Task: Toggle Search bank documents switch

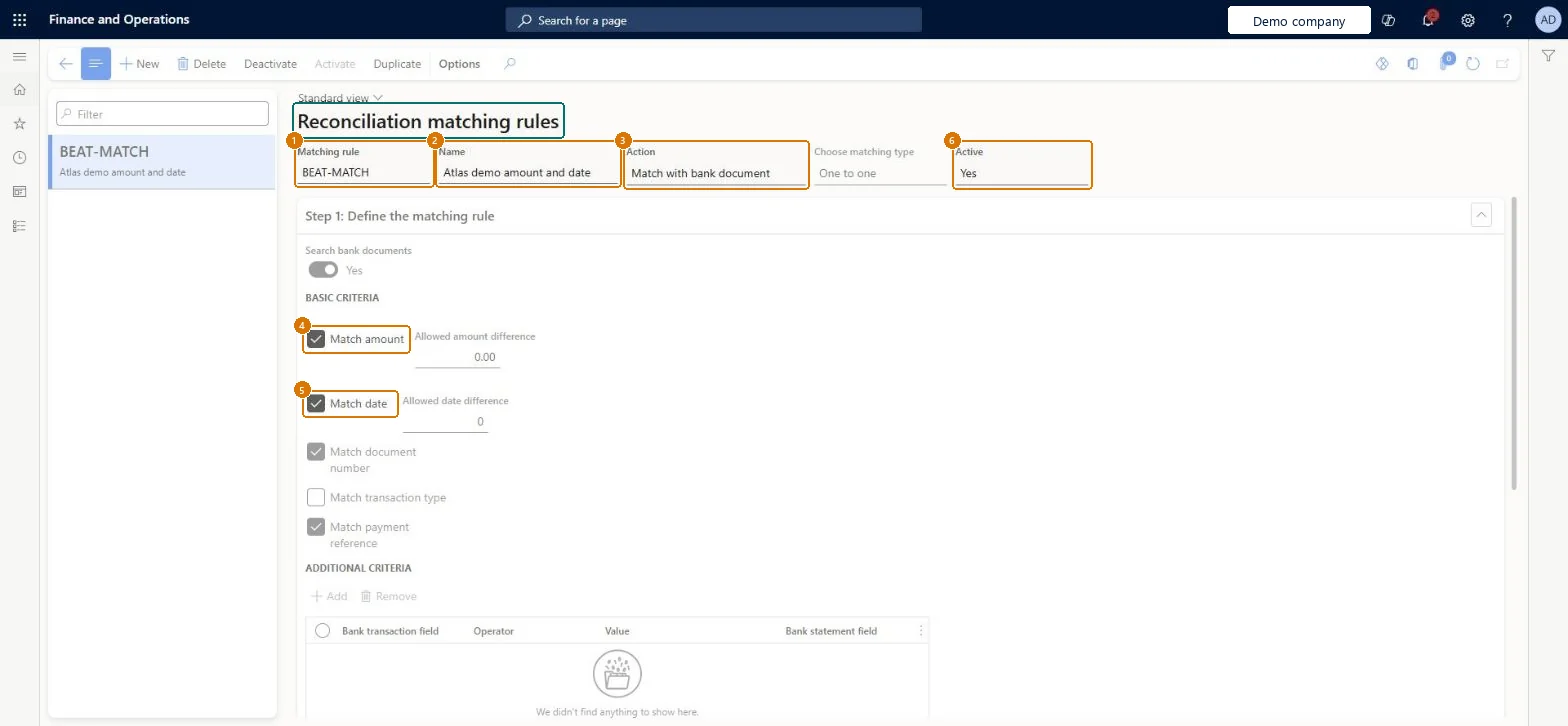Action: [x=323, y=270]
